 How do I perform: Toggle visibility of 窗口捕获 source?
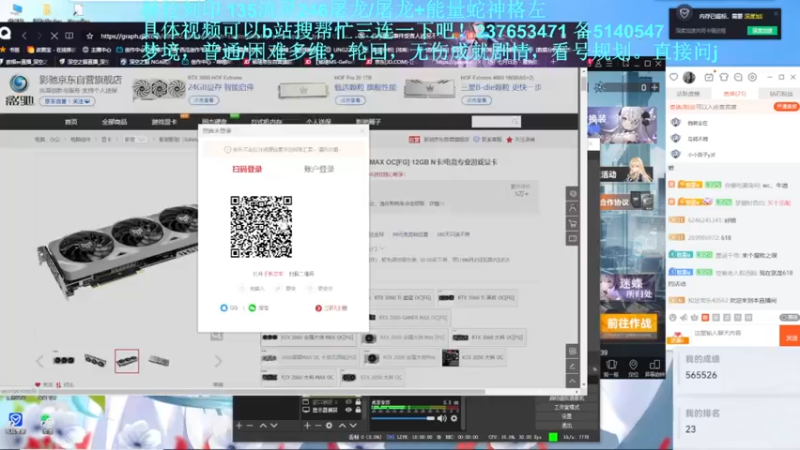[x=348, y=402]
